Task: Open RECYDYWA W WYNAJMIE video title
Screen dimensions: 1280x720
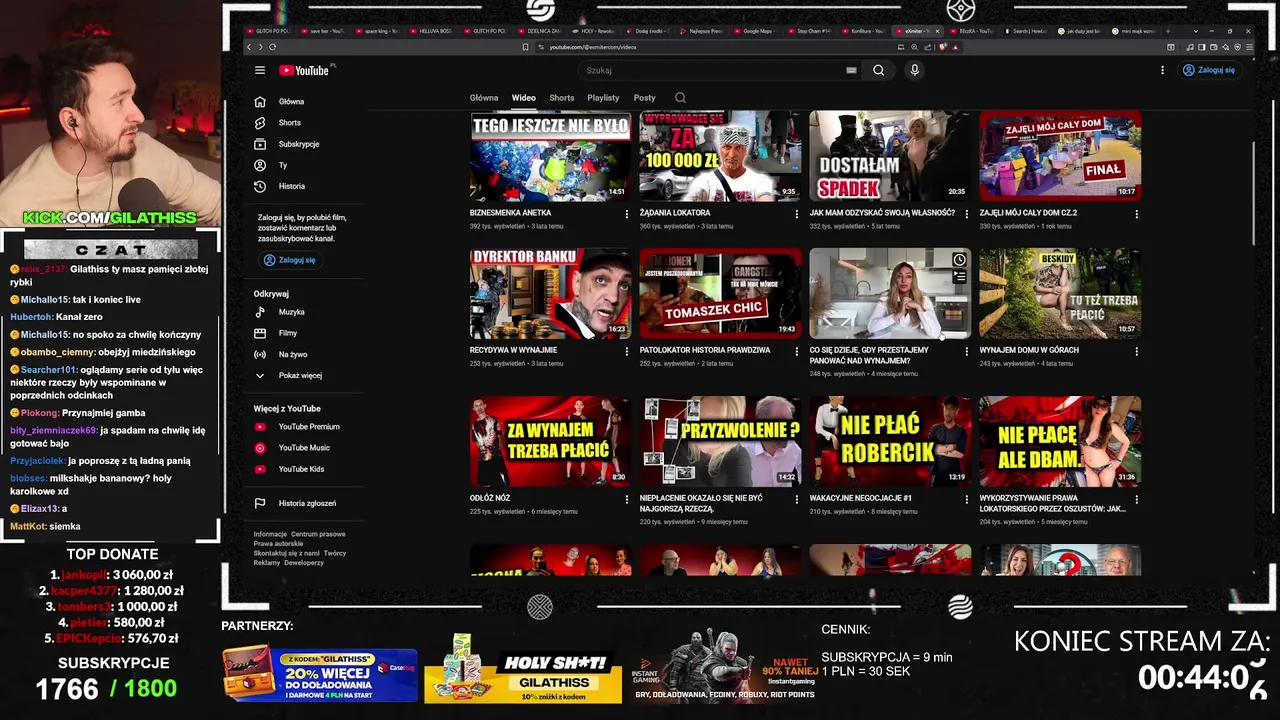Action: coord(513,351)
